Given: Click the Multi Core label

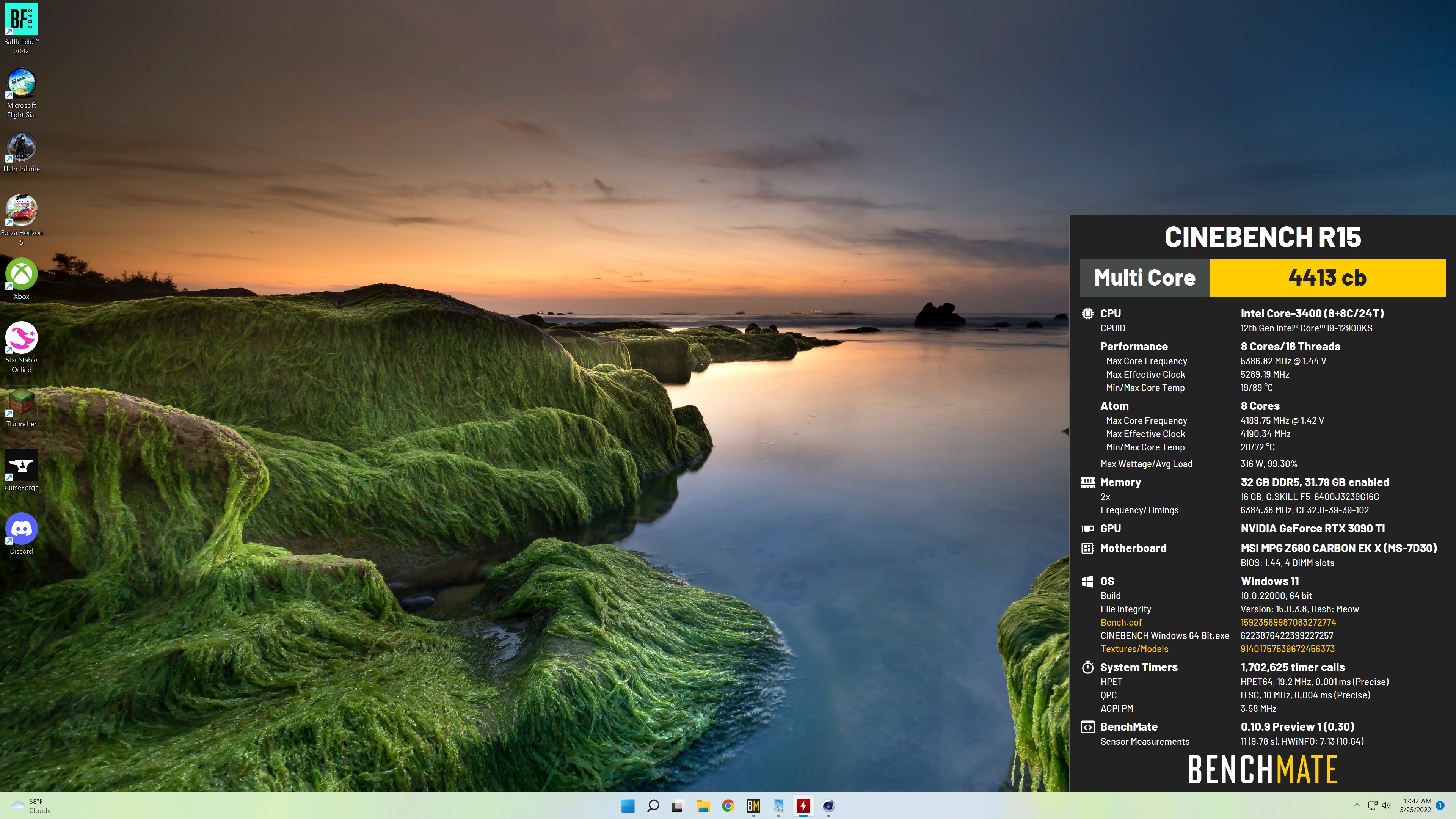Looking at the screenshot, I should [x=1145, y=278].
